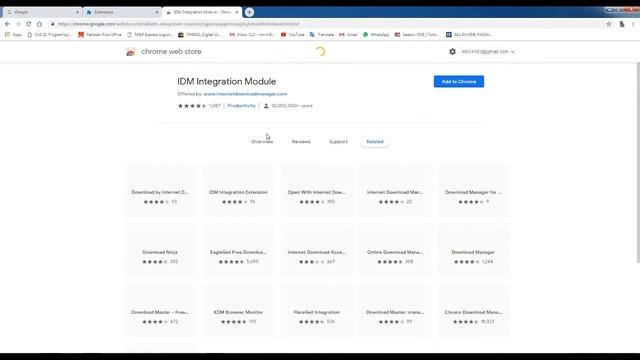The image size is (640, 360).
Task: Open the Download Master: mana... card
Action: [x=395, y=310]
